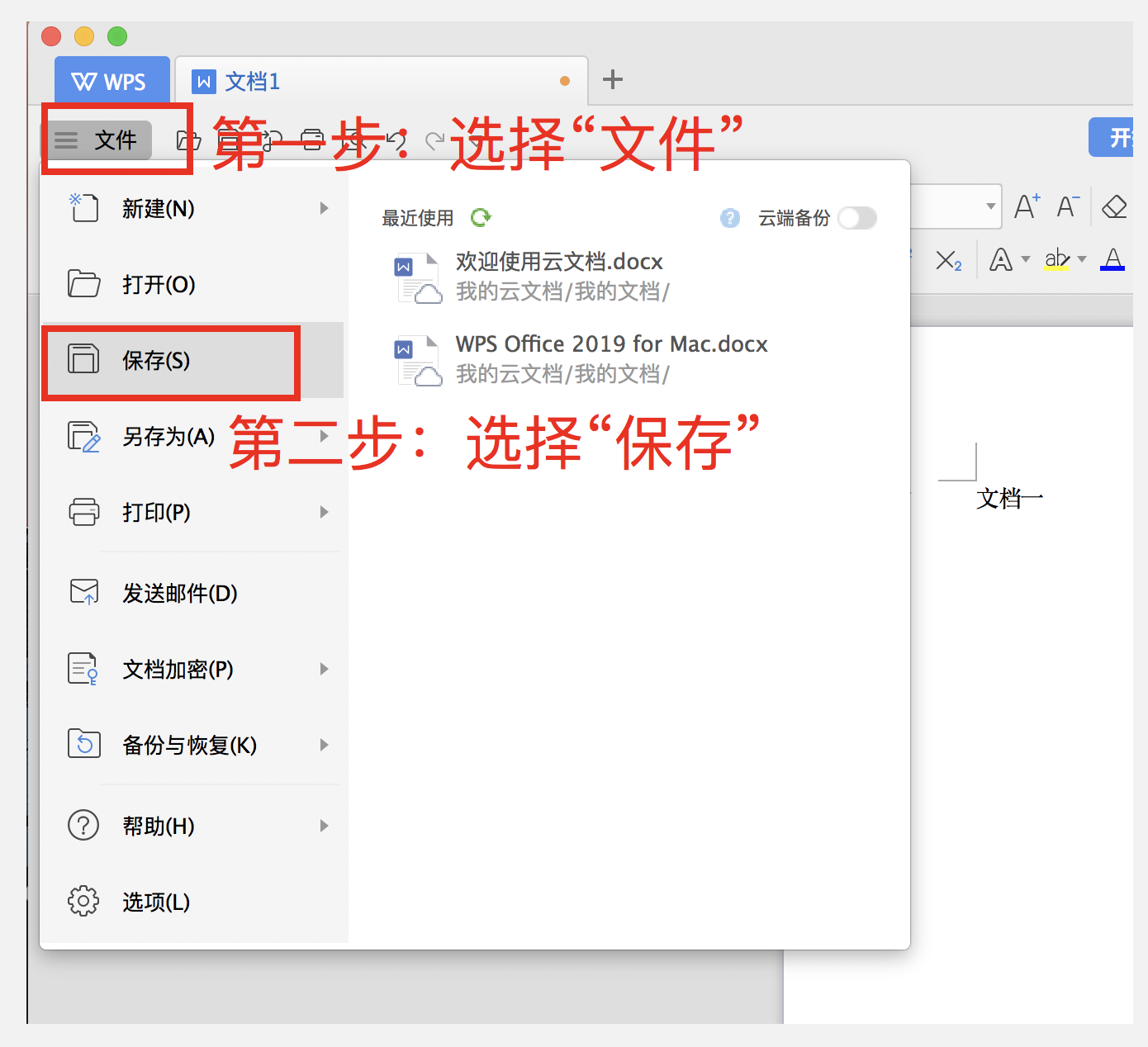Open the 文件 menu button
The image size is (1148, 1047).
click(x=99, y=140)
